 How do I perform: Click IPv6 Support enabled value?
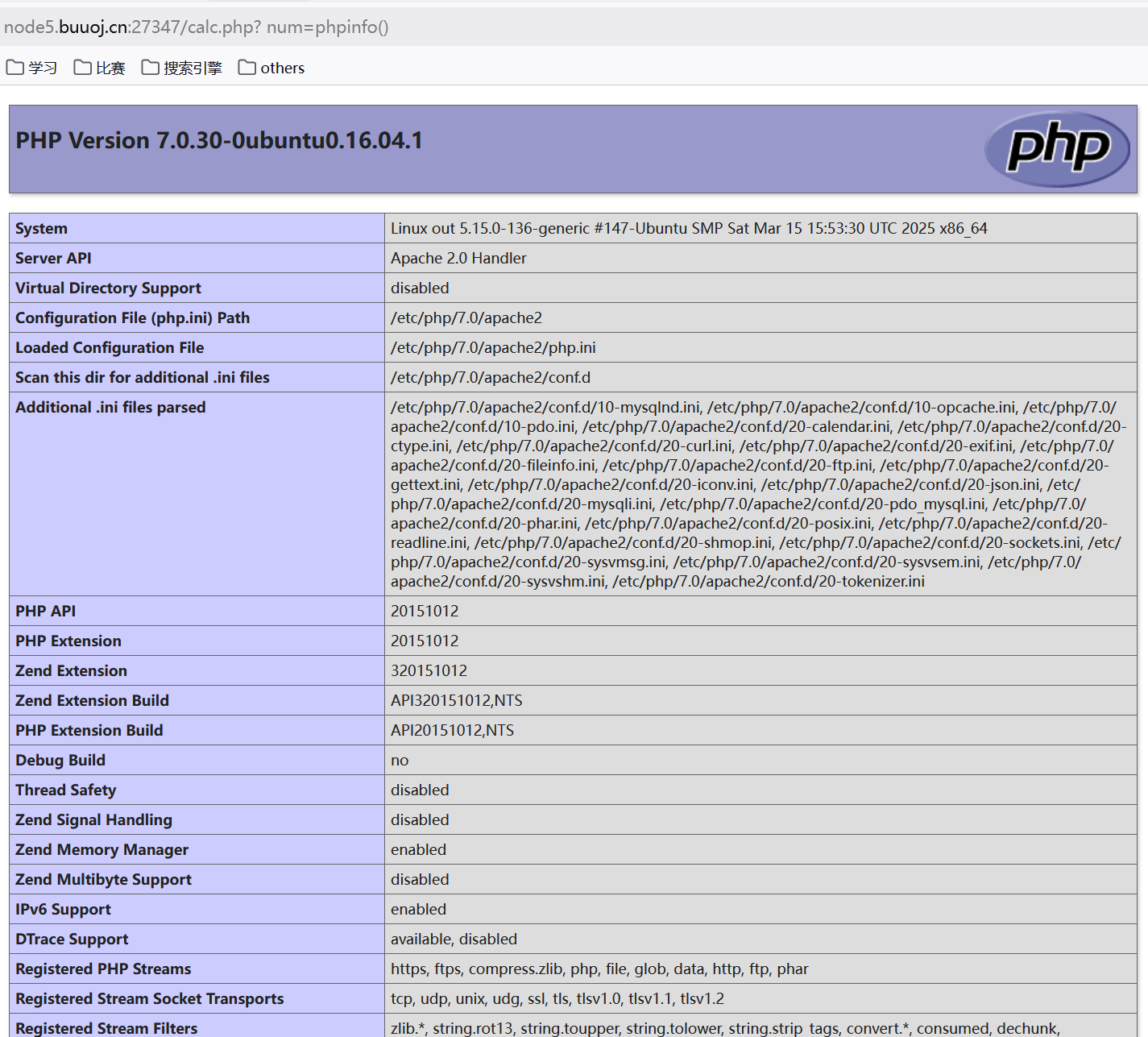point(418,909)
